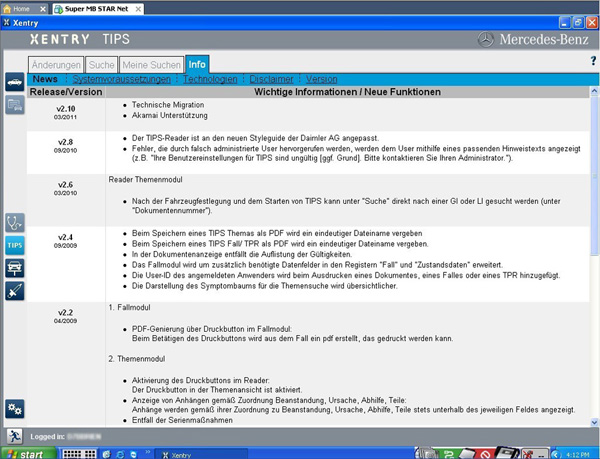Click the 'Reader Themenmodul' text
Screen dimensions: 600x459
[145, 179]
